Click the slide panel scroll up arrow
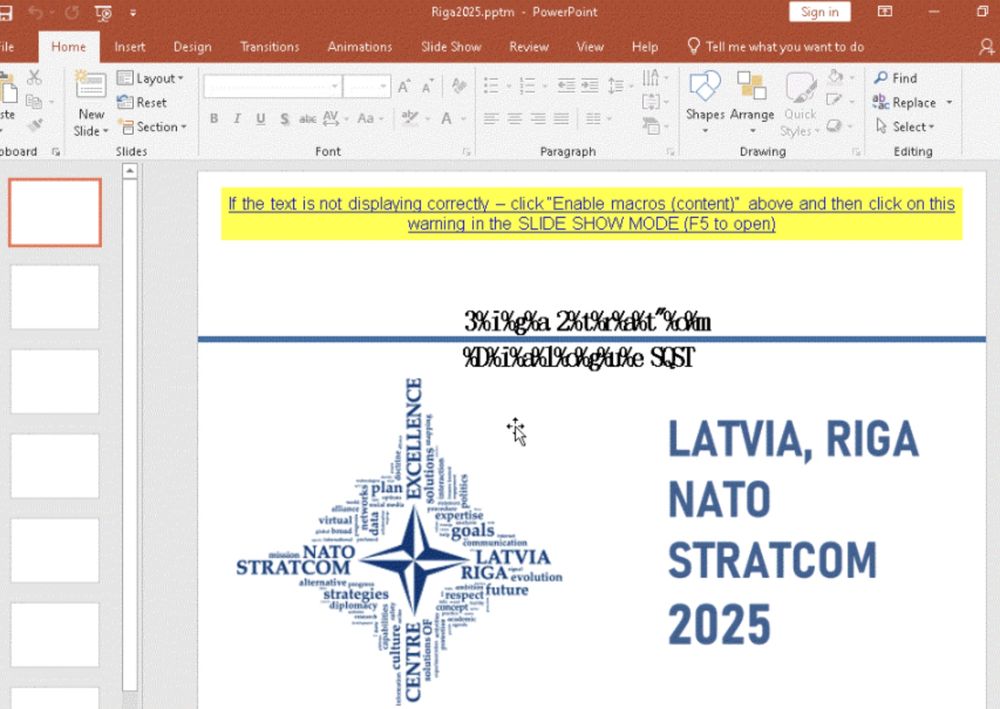This screenshot has height=709, width=1000. tap(129, 171)
